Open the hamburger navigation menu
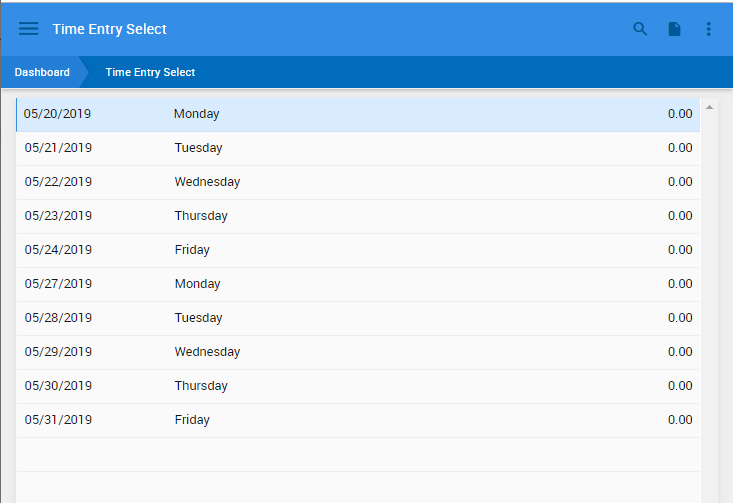733x503 pixels. [29, 29]
